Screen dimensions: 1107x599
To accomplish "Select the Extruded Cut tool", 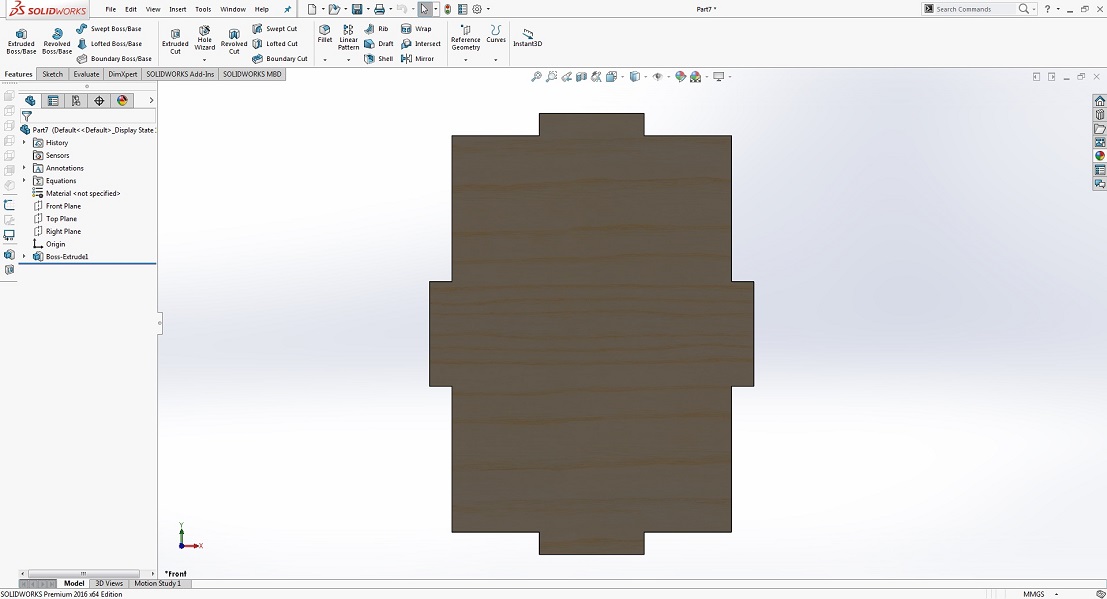I will [x=175, y=41].
